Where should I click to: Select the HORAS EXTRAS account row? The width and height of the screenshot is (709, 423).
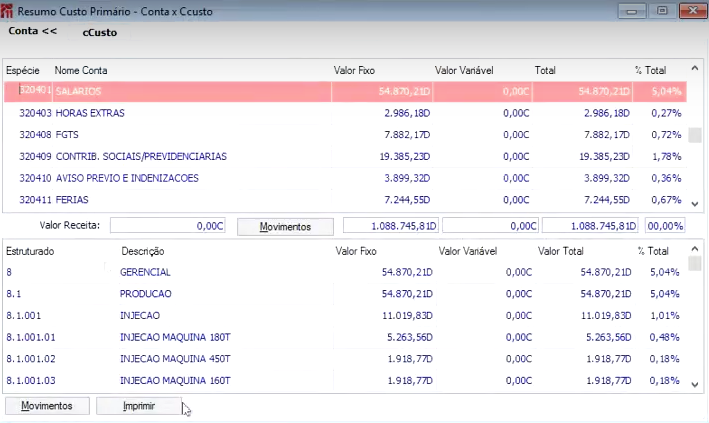pyautogui.click(x=345, y=113)
